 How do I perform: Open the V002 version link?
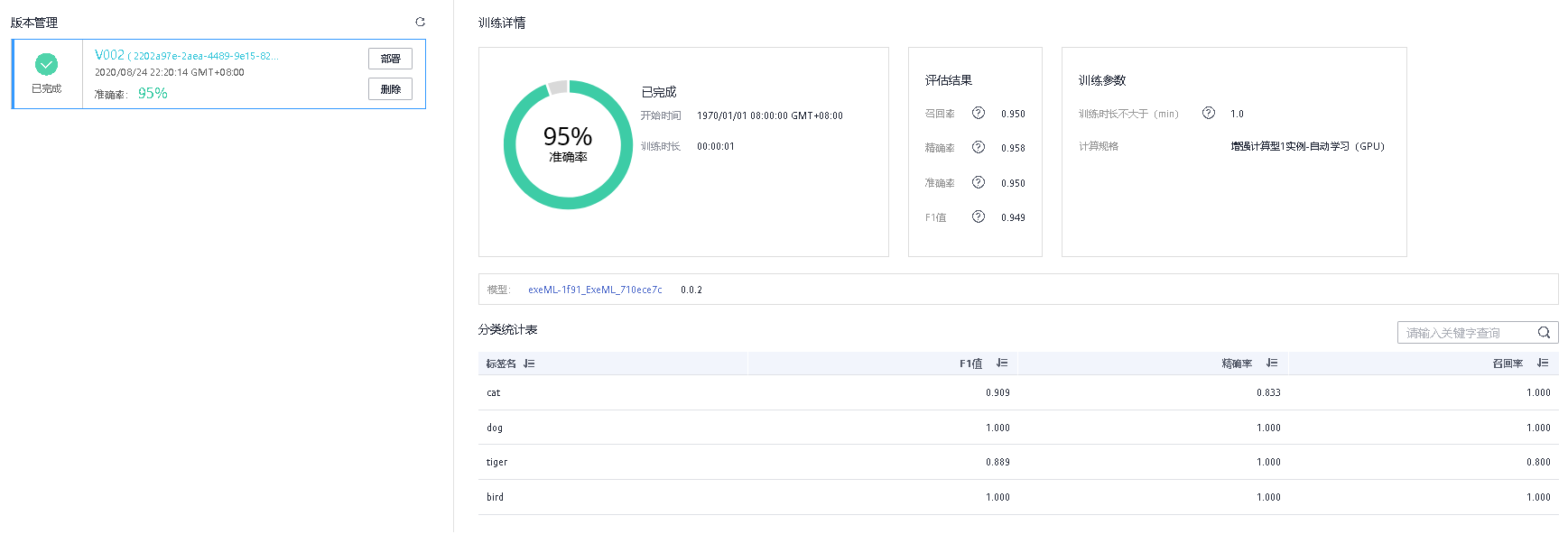109,55
